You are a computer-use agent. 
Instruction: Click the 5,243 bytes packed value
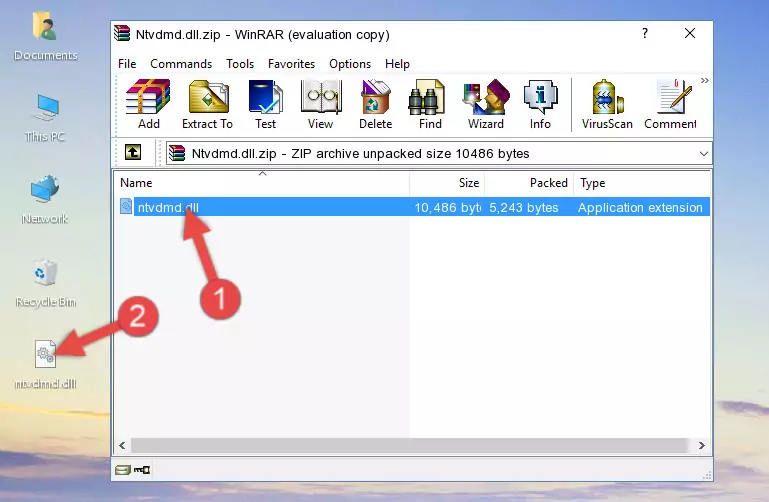(x=523, y=207)
